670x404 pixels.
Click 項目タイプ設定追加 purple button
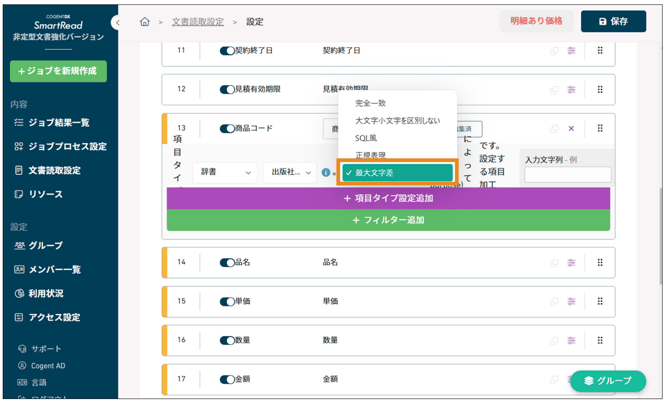point(387,198)
